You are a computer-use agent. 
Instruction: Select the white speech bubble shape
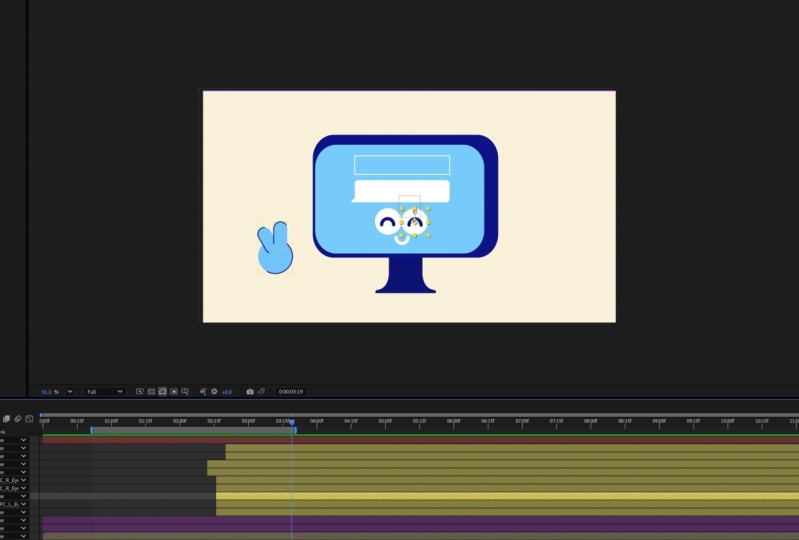coord(401,191)
